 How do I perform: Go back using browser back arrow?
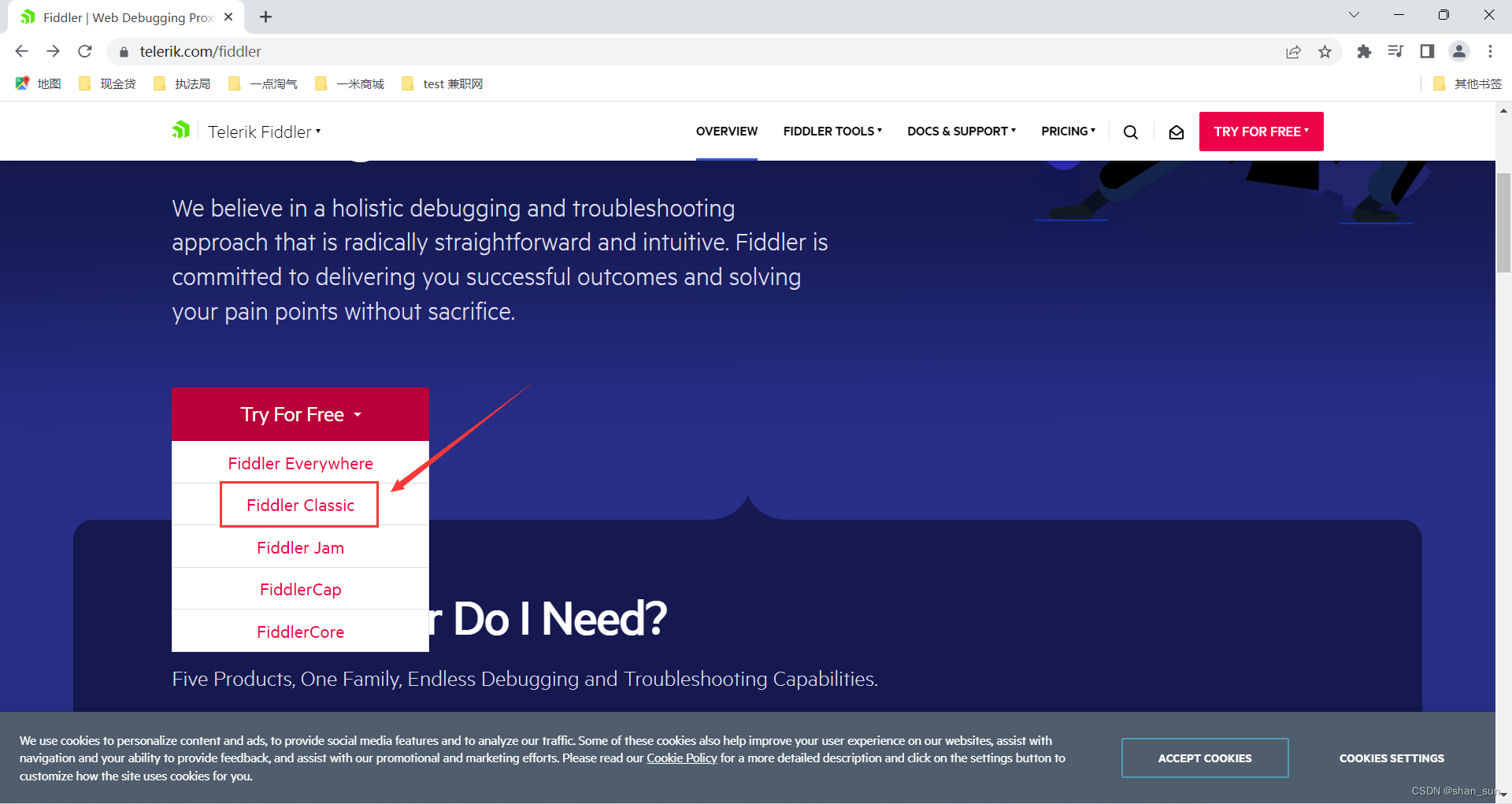point(21,51)
